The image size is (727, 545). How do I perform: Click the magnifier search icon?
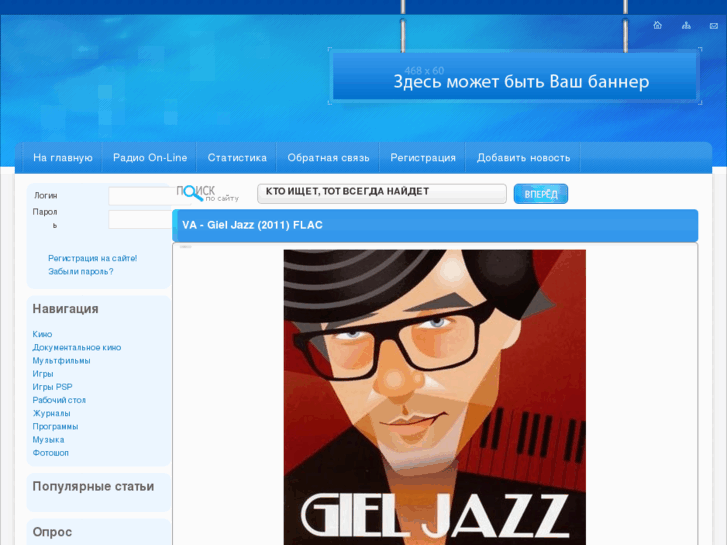pyautogui.click(x=192, y=193)
